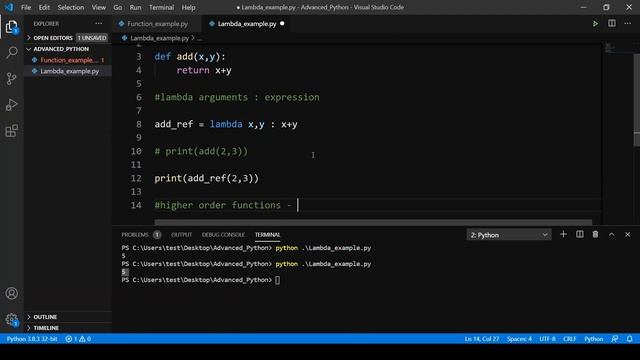Open the Explorer view in activity bar
The height and width of the screenshot is (360, 640).
tap(11, 27)
